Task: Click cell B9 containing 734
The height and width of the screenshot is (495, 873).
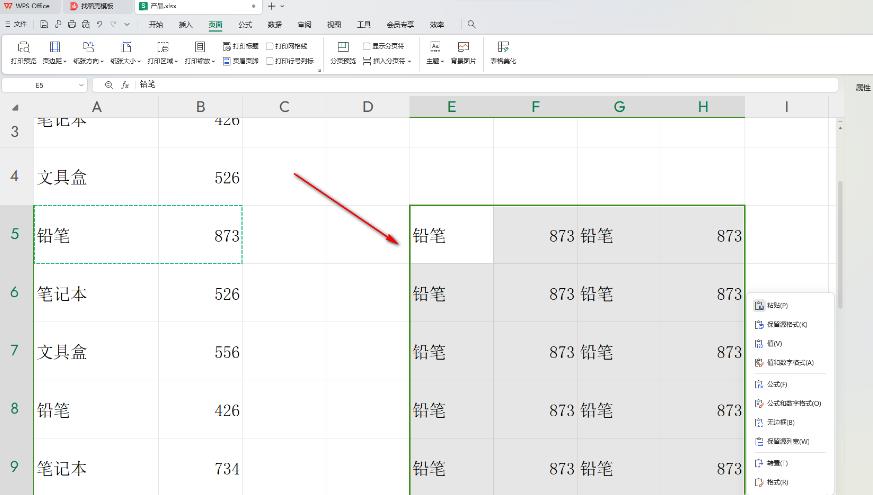Action: [x=200, y=468]
